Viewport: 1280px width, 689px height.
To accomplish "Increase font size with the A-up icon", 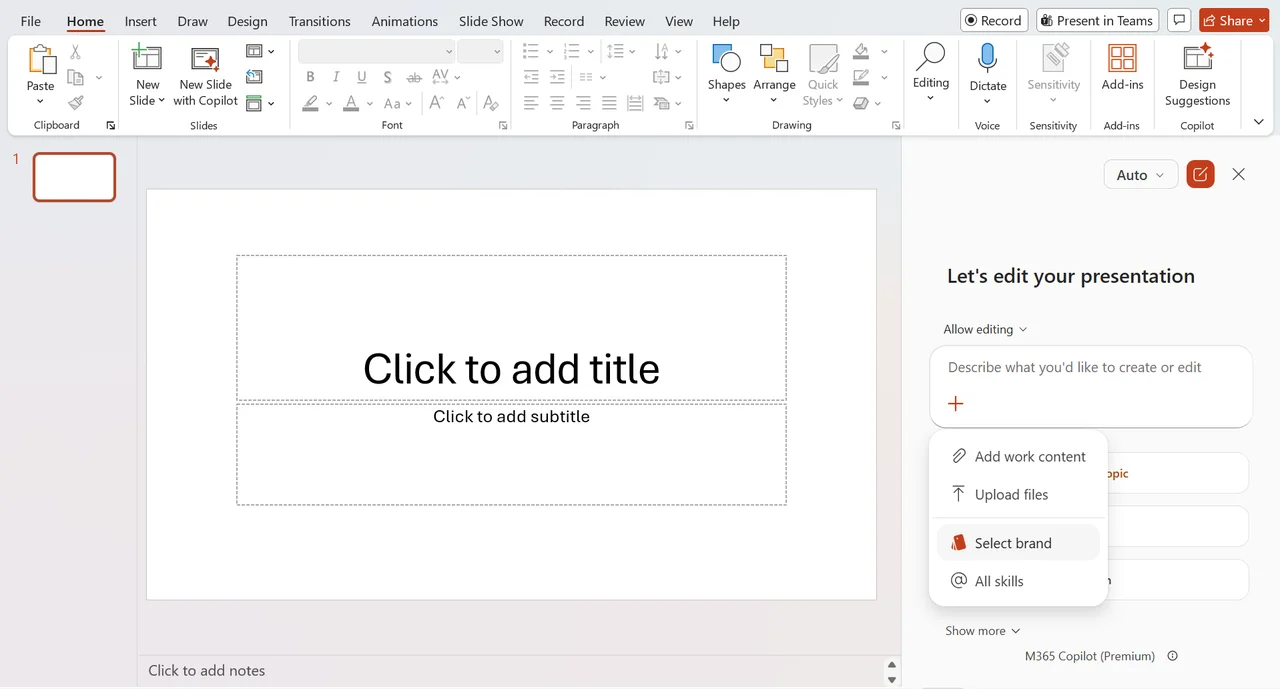I will [x=437, y=103].
